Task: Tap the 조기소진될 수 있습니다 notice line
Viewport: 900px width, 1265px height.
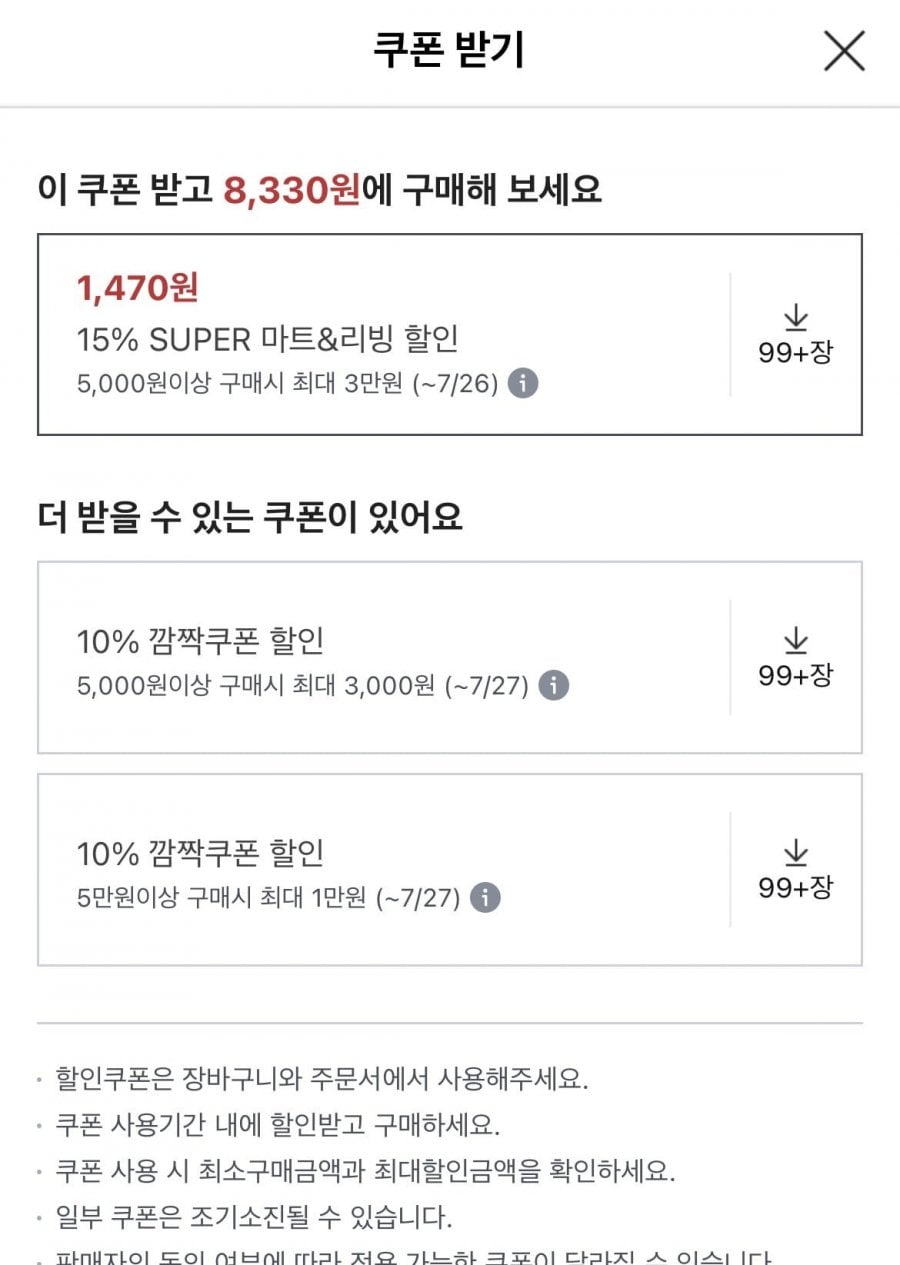Action: pos(254,1218)
